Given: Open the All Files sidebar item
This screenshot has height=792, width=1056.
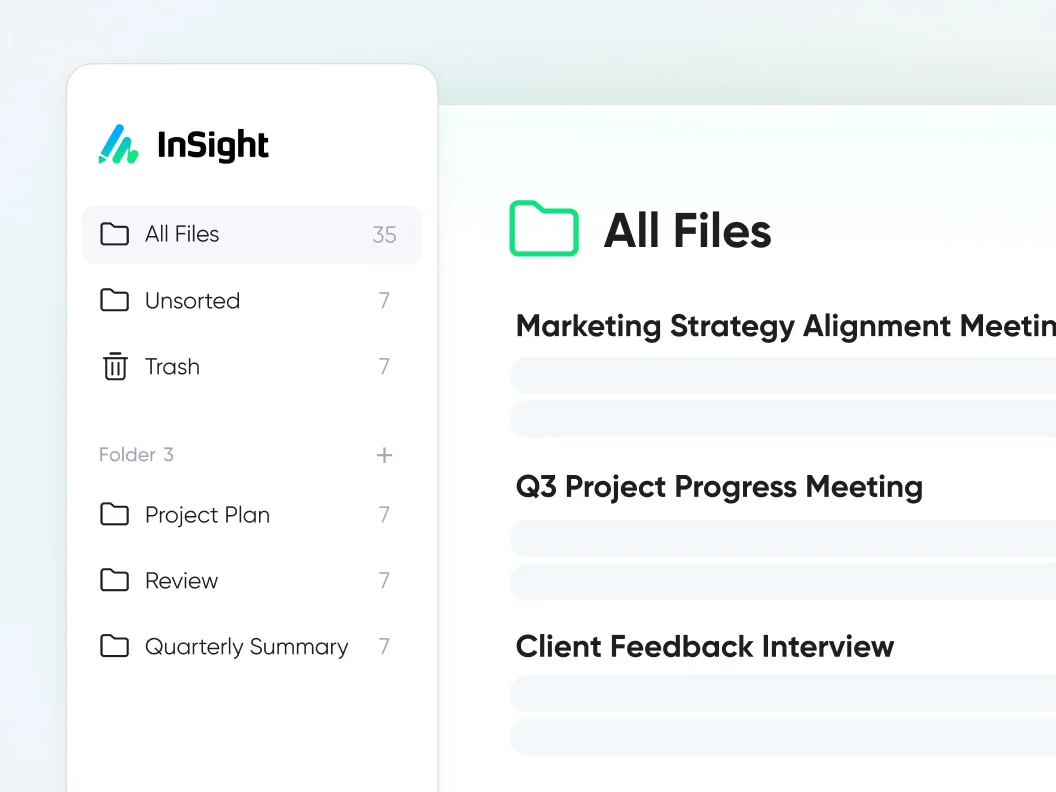Looking at the screenshot, I should click(x=182, y=235).
